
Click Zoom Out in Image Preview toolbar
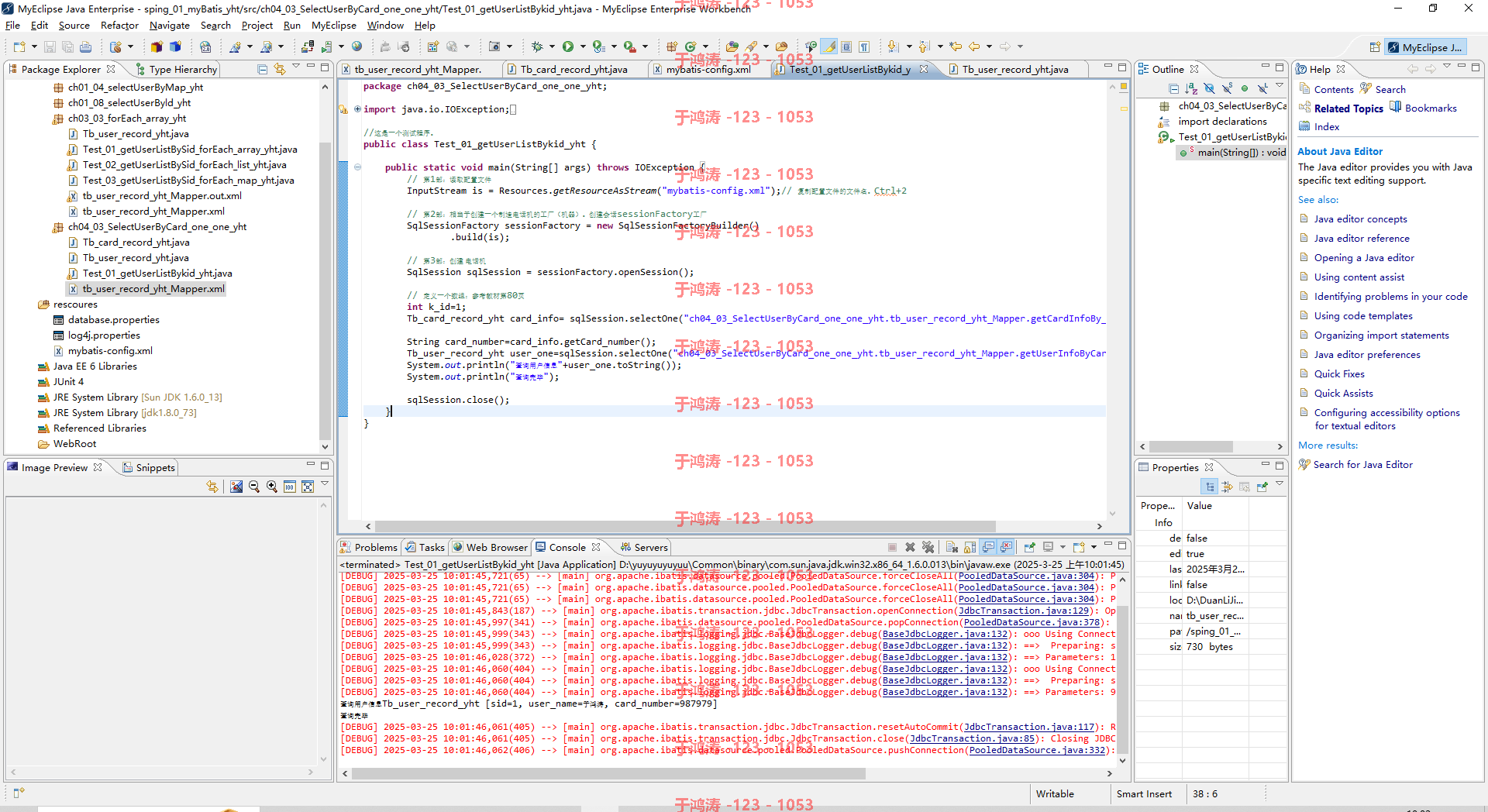[x=254, y=487]
